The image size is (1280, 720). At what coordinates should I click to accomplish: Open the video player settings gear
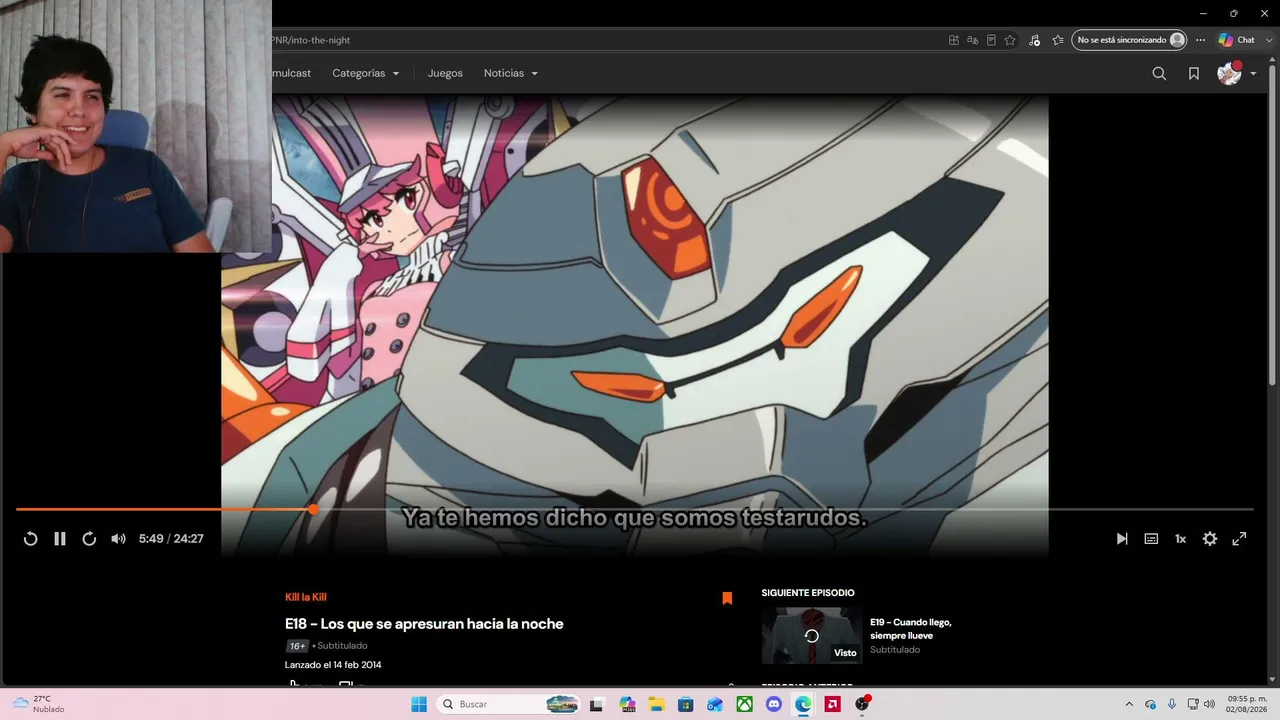[x=1210, y=539]
